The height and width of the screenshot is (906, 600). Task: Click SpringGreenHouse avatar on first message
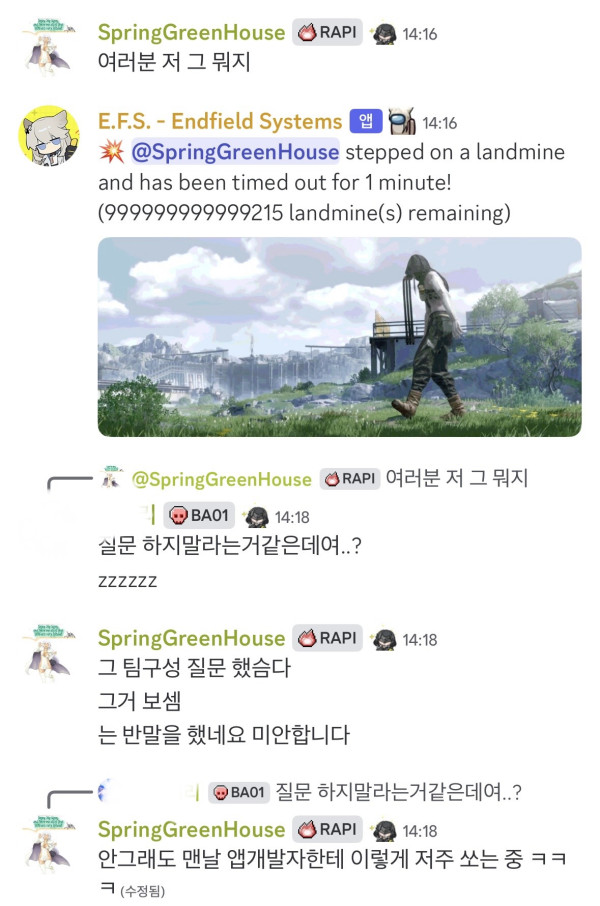point(49,45)
